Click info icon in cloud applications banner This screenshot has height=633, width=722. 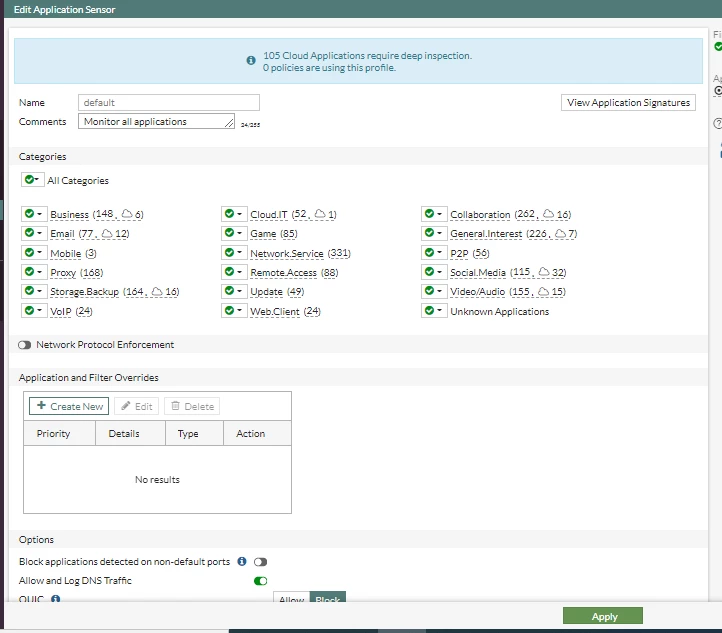[251, 60]
